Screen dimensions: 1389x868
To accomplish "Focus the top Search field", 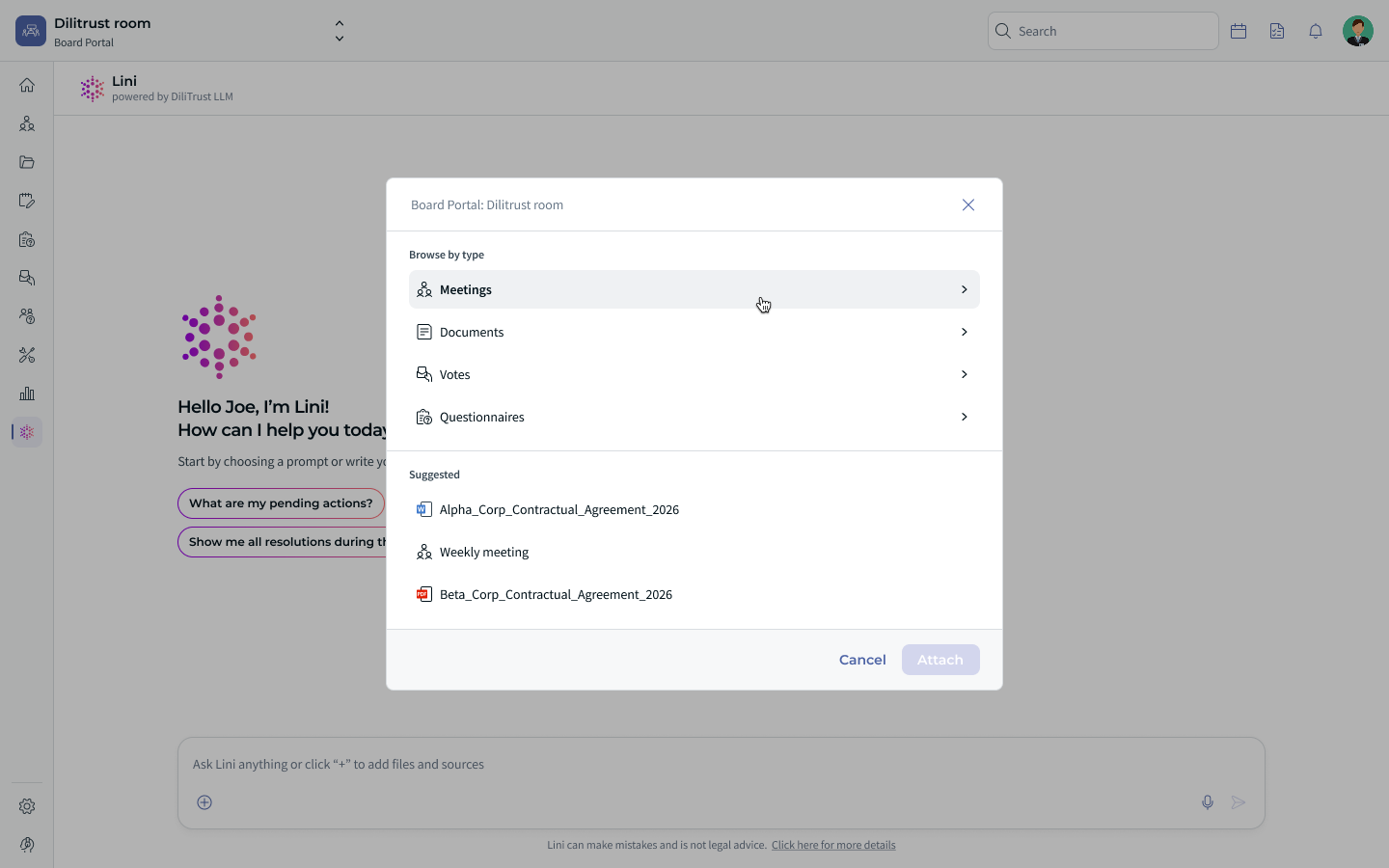I will 1103,31.
